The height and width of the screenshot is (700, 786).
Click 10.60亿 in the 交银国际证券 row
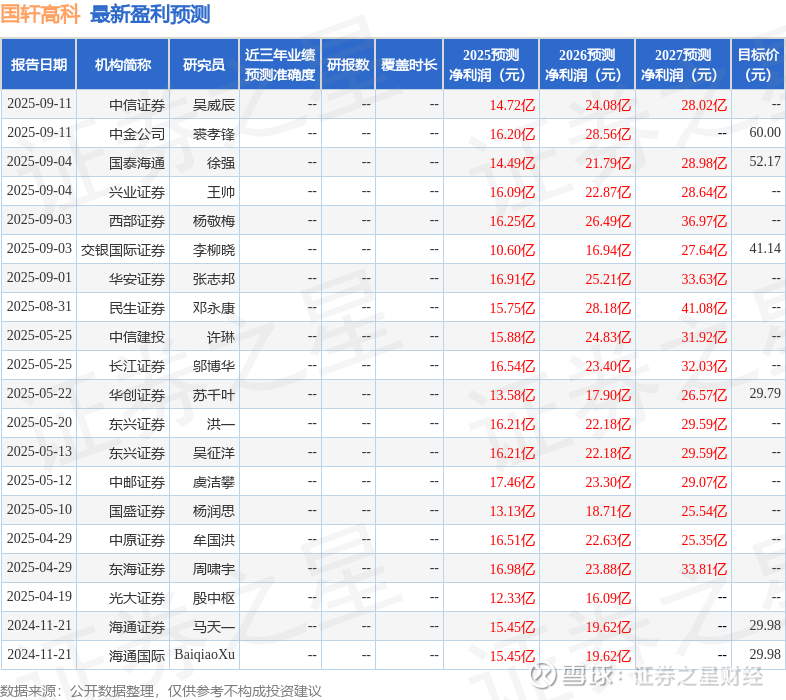coord(512,250)
